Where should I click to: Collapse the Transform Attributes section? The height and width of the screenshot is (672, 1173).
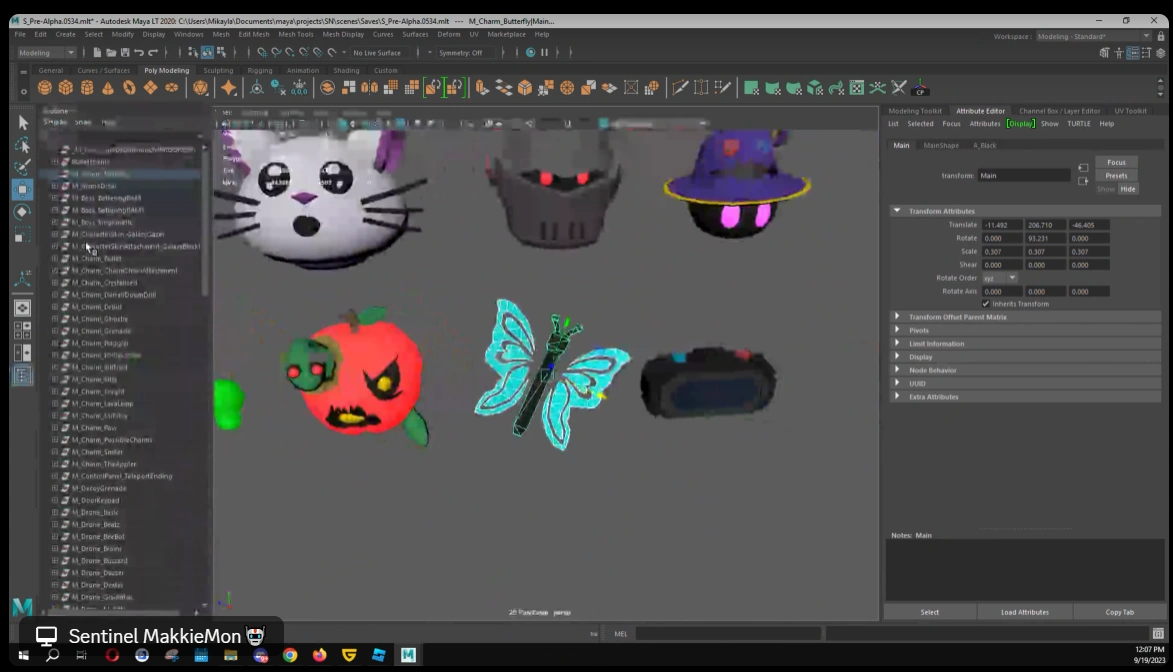[897, 211]
